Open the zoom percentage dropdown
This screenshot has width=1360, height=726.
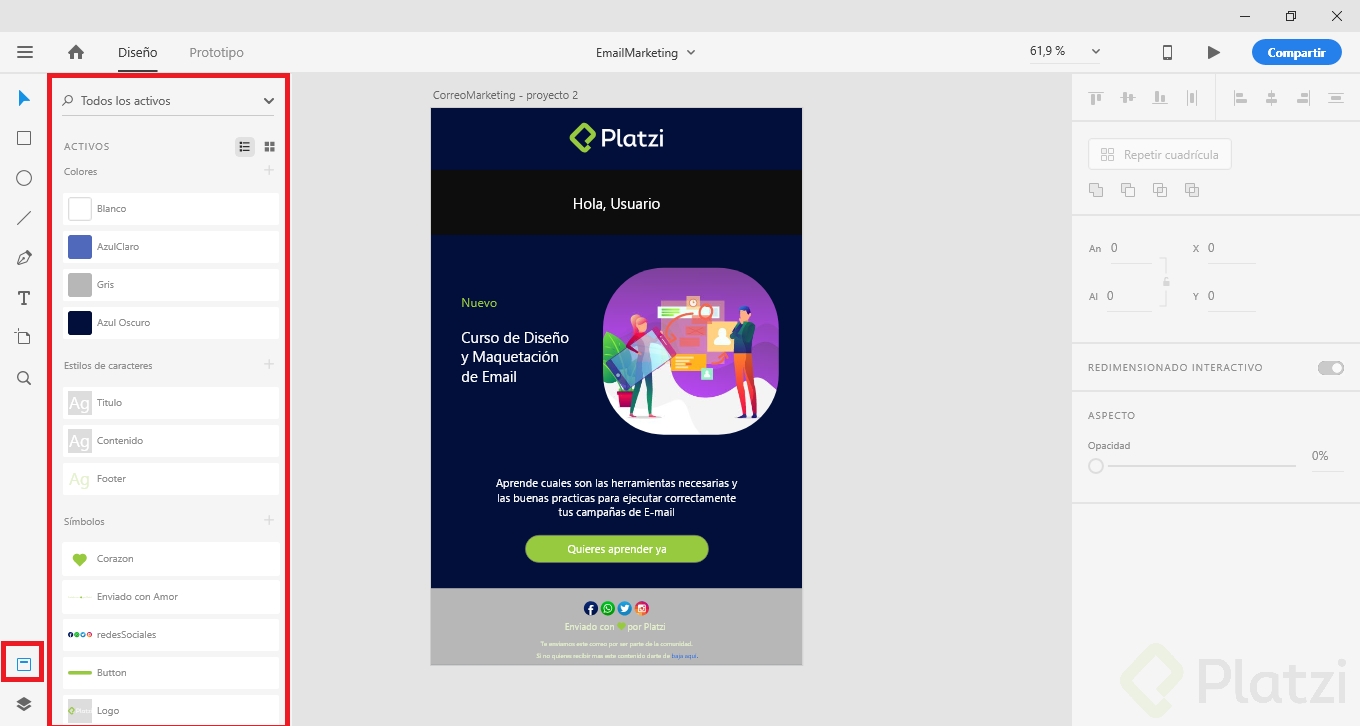[1096, 50]
